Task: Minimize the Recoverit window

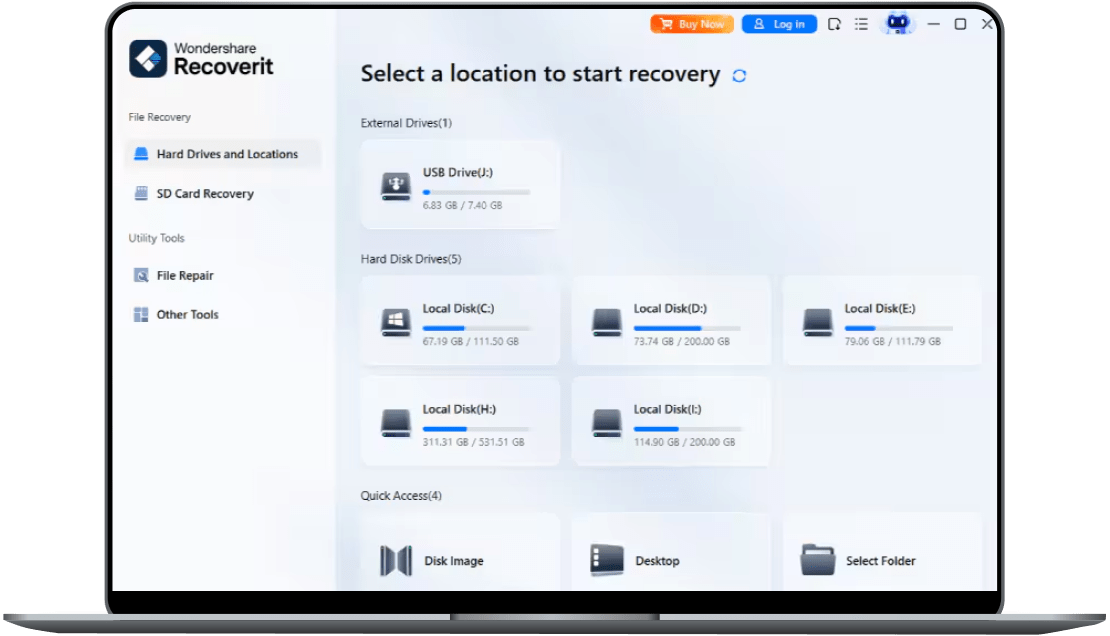Action: [x=934, y=24]
